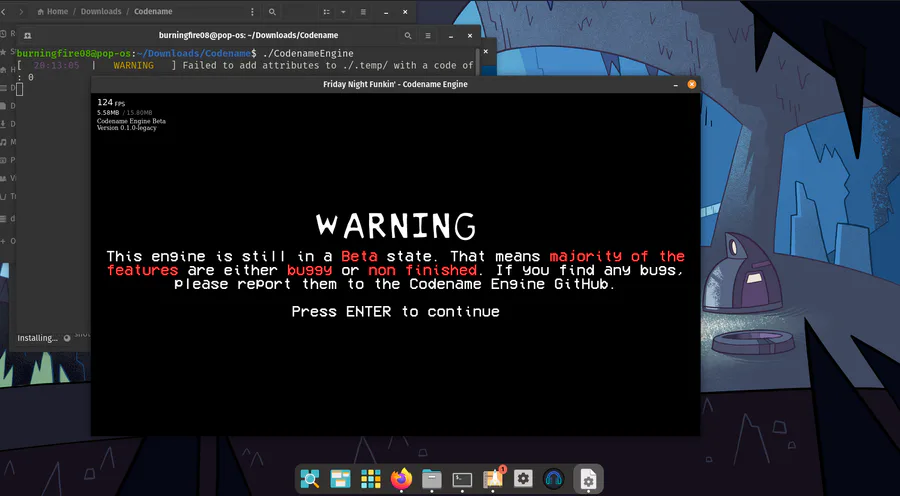Minimize the Friday Night Funkin' game window
The height and width of the screenshot is (496, 900).
point(675,84)
